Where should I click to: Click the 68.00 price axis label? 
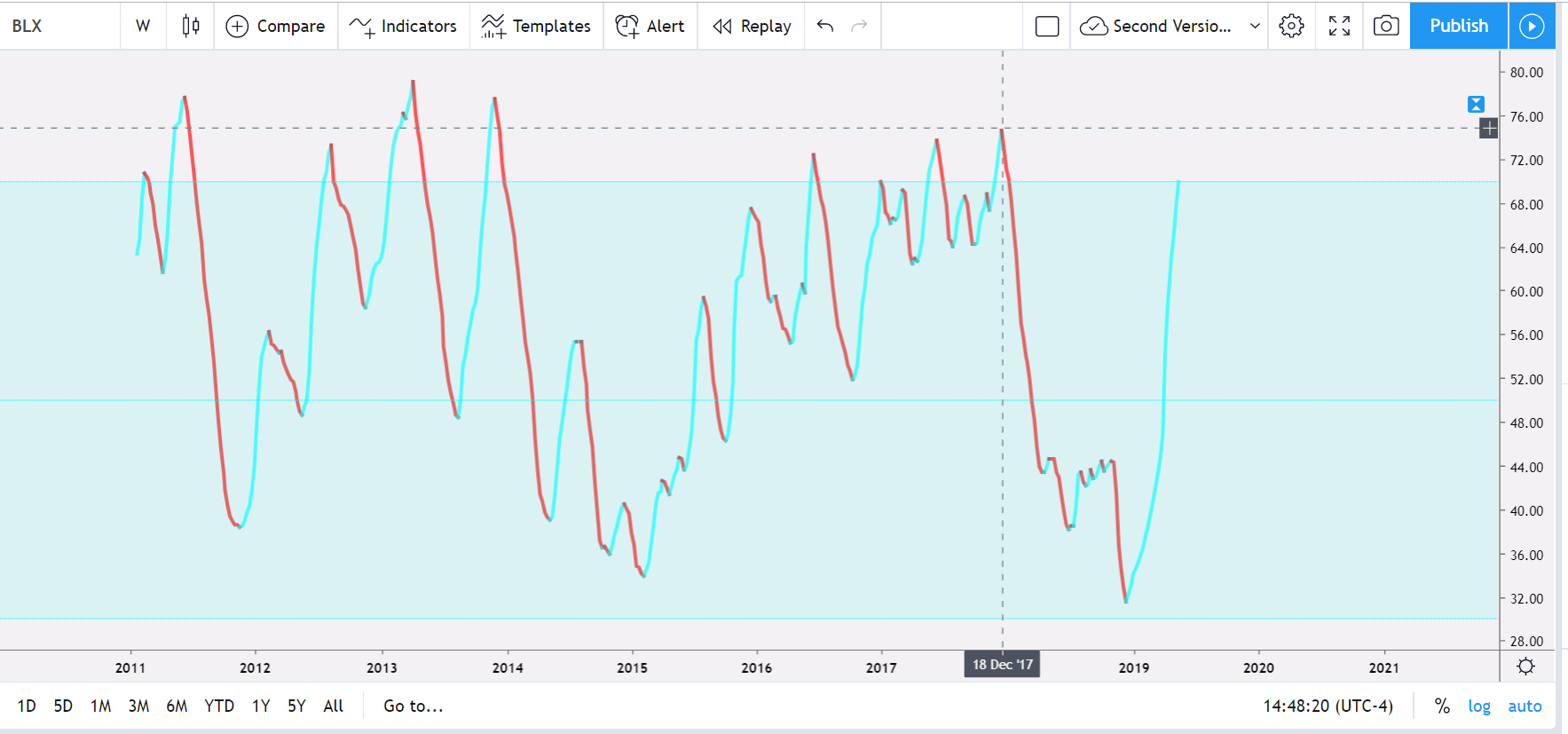[1526, 205]
